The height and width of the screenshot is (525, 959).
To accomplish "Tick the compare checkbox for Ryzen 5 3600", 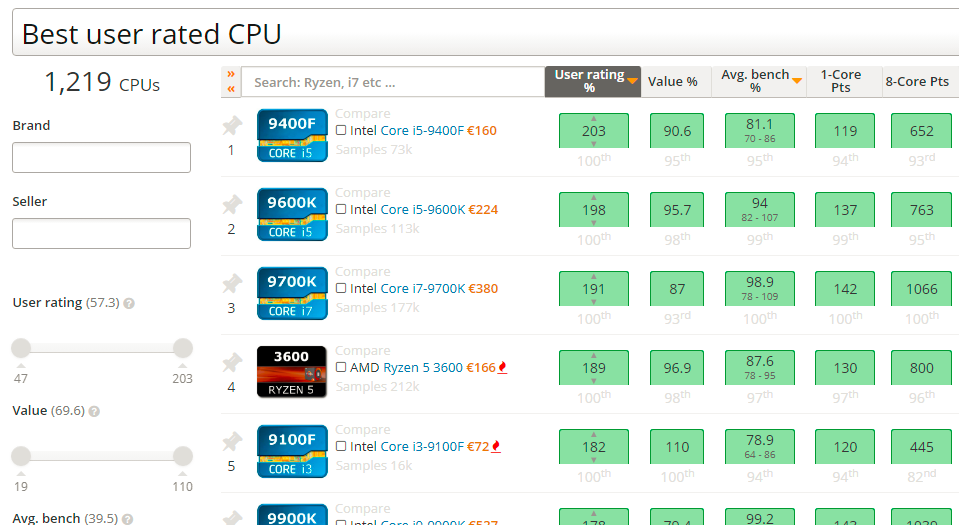I will [341, 367].
